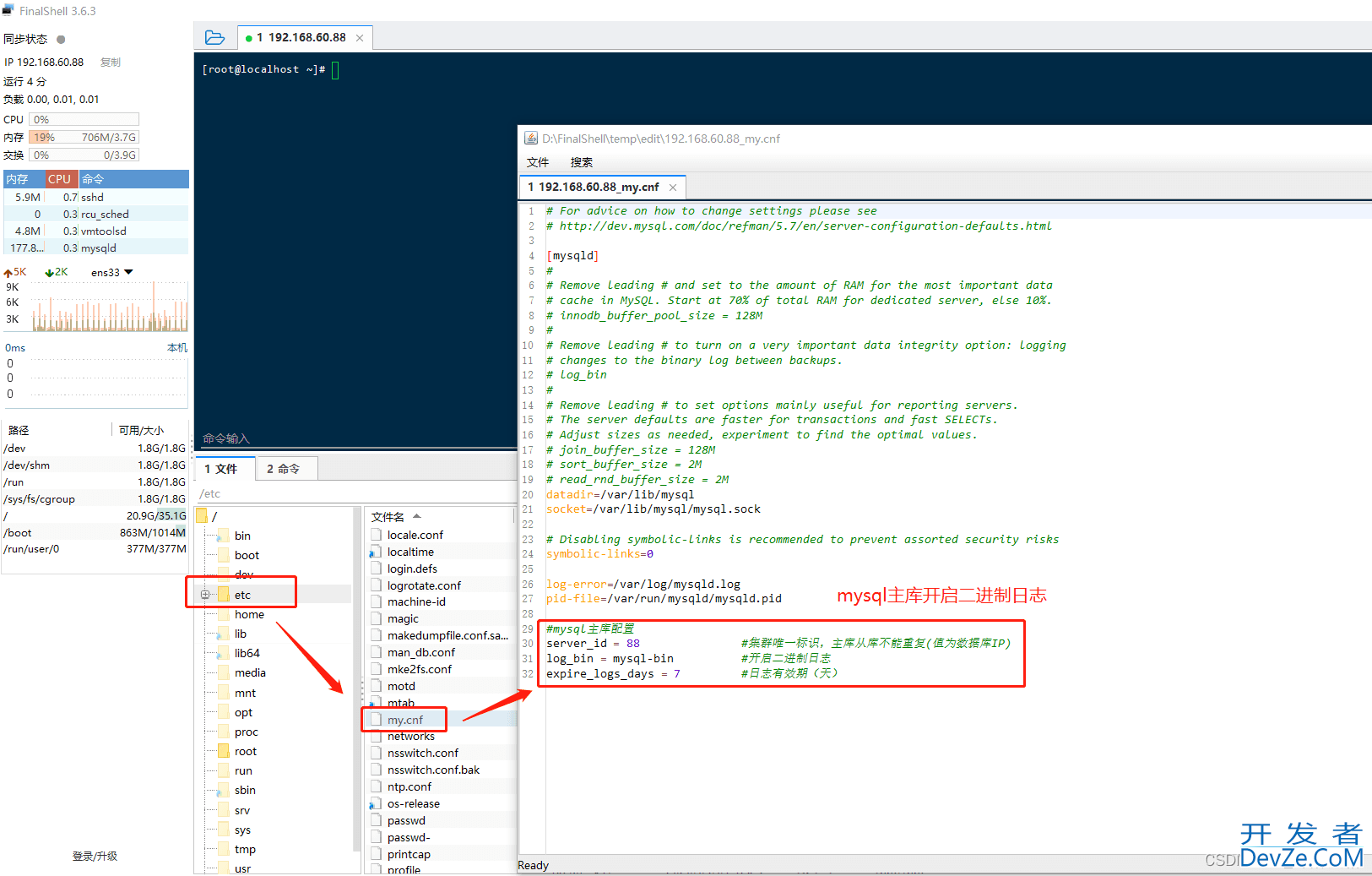Select the media folder in tree
This screenshot has width=1372, height=876.
click(x=250, y=672)
